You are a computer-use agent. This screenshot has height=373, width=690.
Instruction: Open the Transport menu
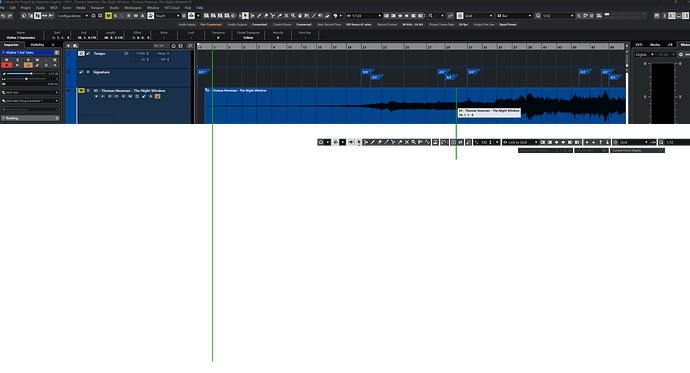(x=97, y=8)
